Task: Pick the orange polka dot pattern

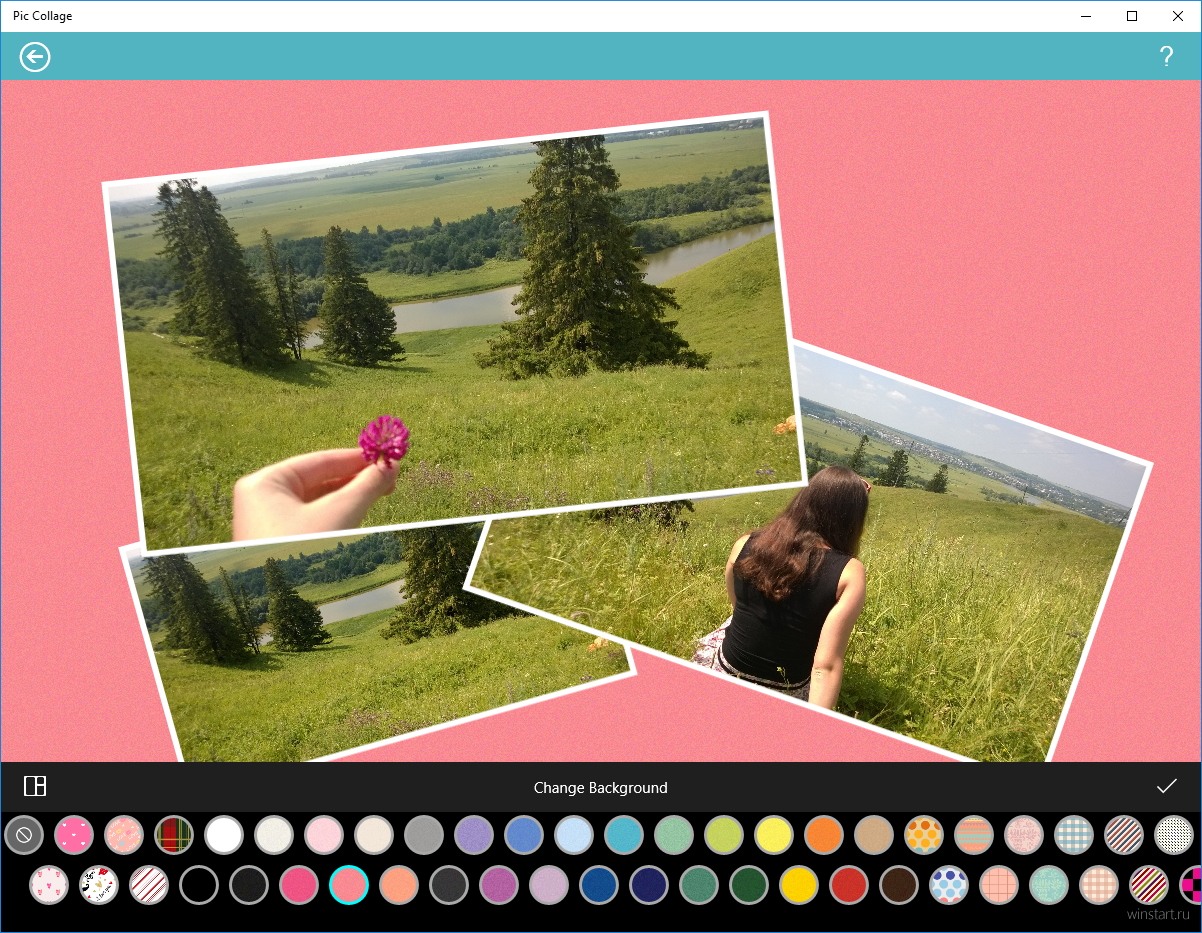Action: [x=924, y=835]
